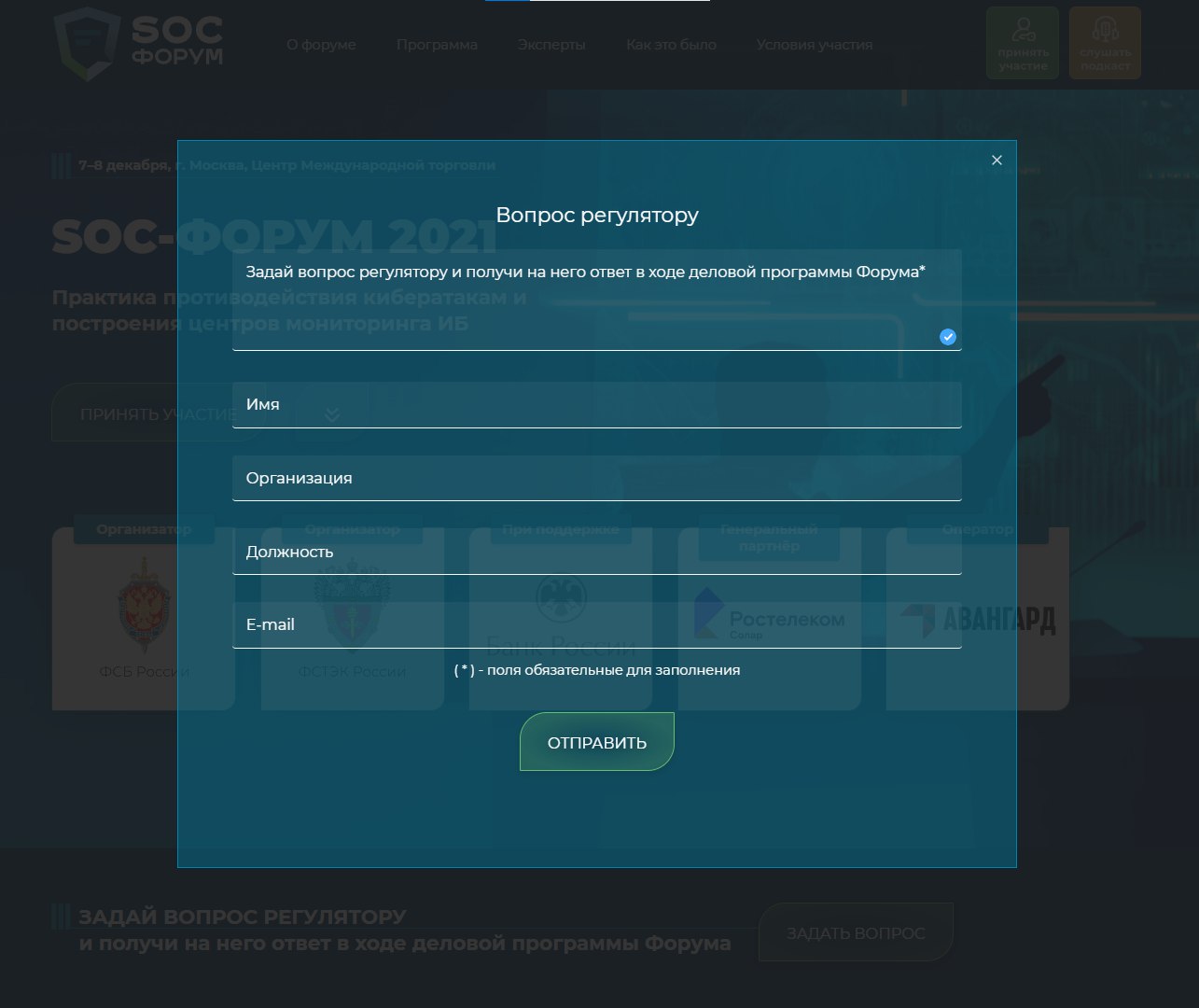Click the ЗАДАЙ ВОПРОС РЕГУЛЯТОРУ heading text
This screenshot has height=1008, width=1199.
pos(243,917)
